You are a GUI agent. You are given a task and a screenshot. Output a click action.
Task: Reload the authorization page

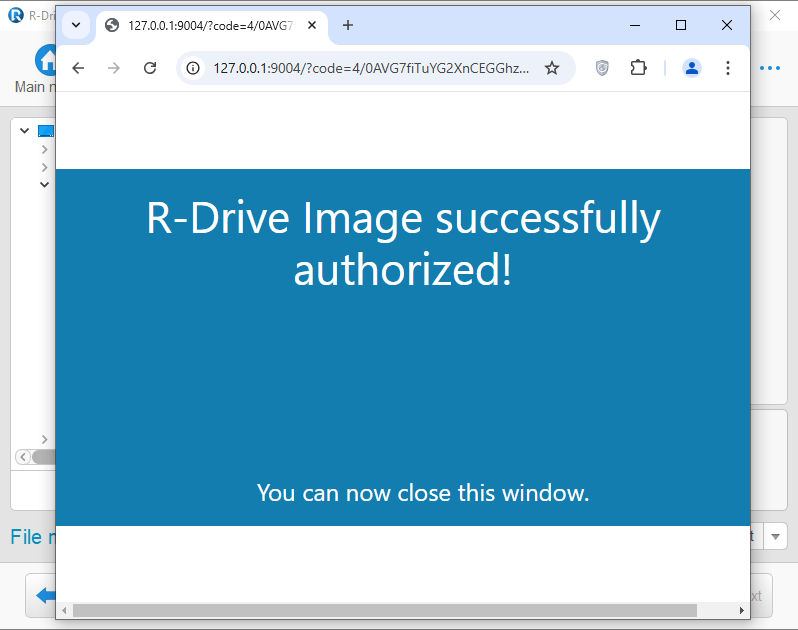[x=150, y=68]
